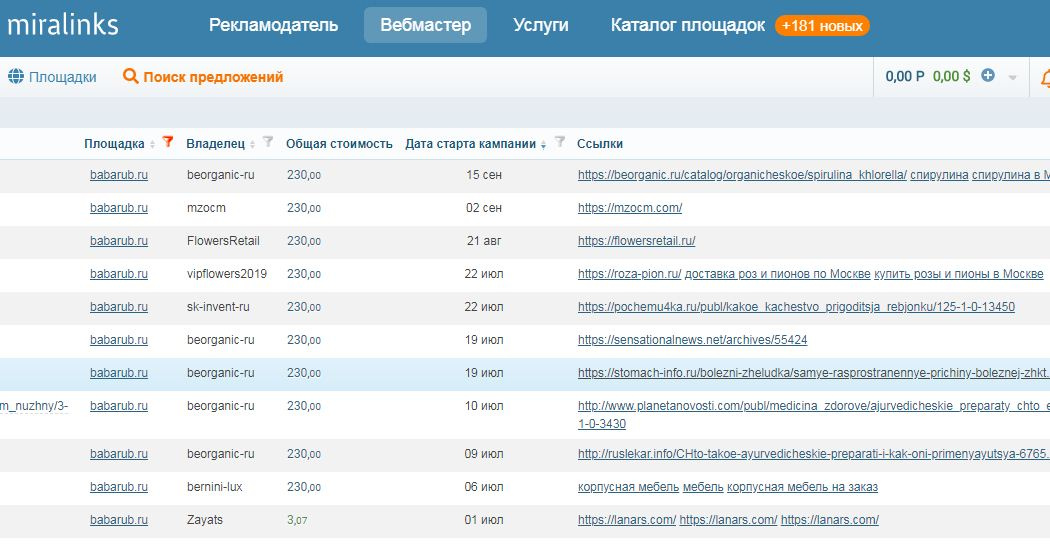The height and width of the screenshot is (544, 1050).
Task: Click the +181 новых badge
Action: tap(822, 26)
